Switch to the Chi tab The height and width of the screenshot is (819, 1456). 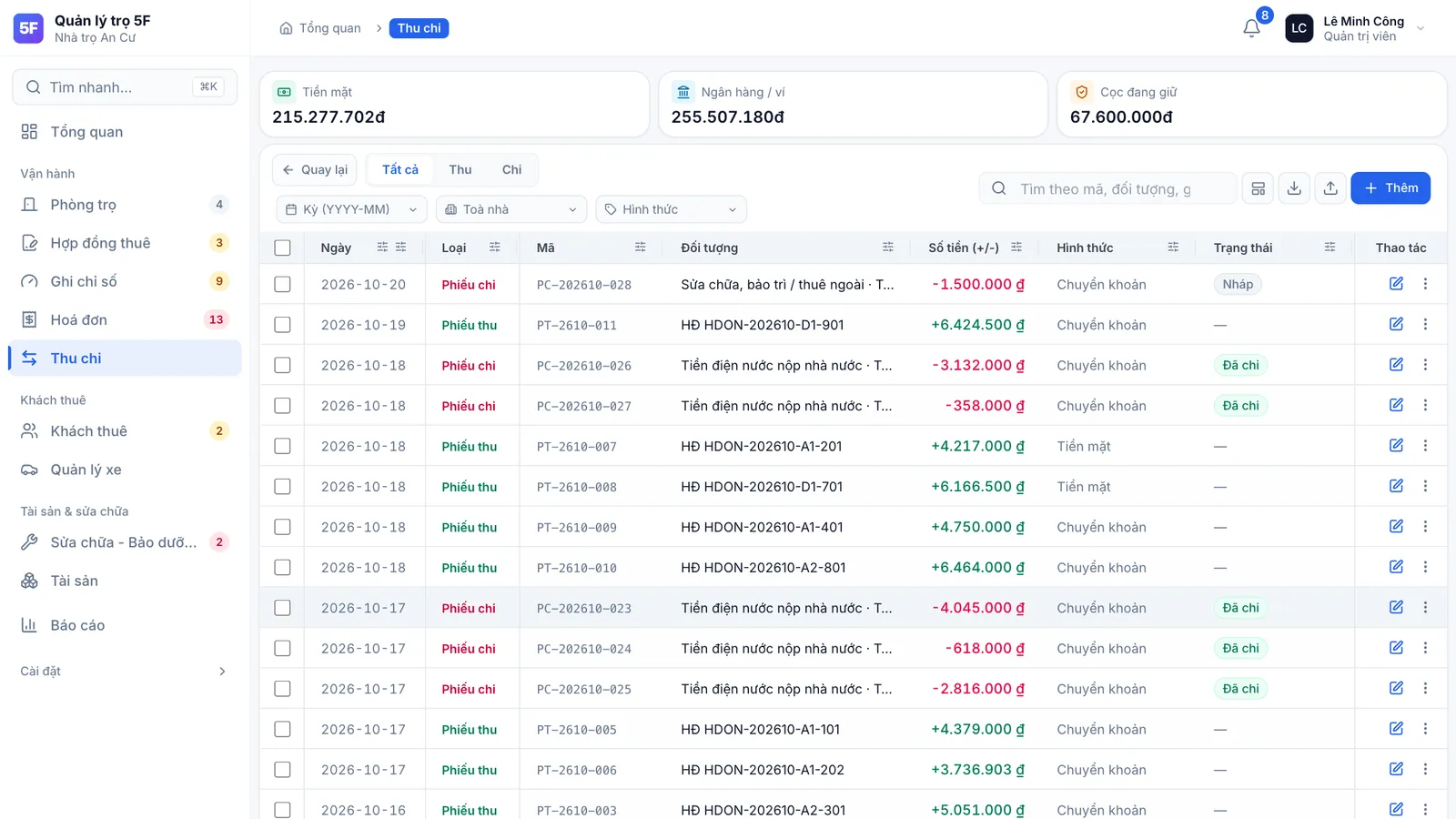point(511,169)
